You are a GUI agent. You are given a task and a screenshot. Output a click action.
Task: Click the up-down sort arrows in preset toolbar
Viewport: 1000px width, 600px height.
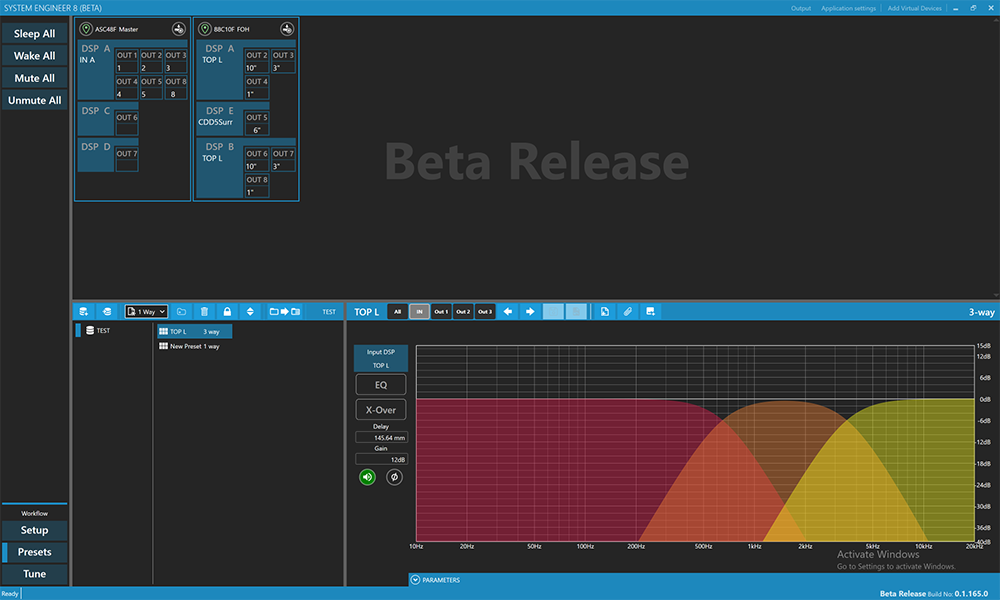click(251, 312)
